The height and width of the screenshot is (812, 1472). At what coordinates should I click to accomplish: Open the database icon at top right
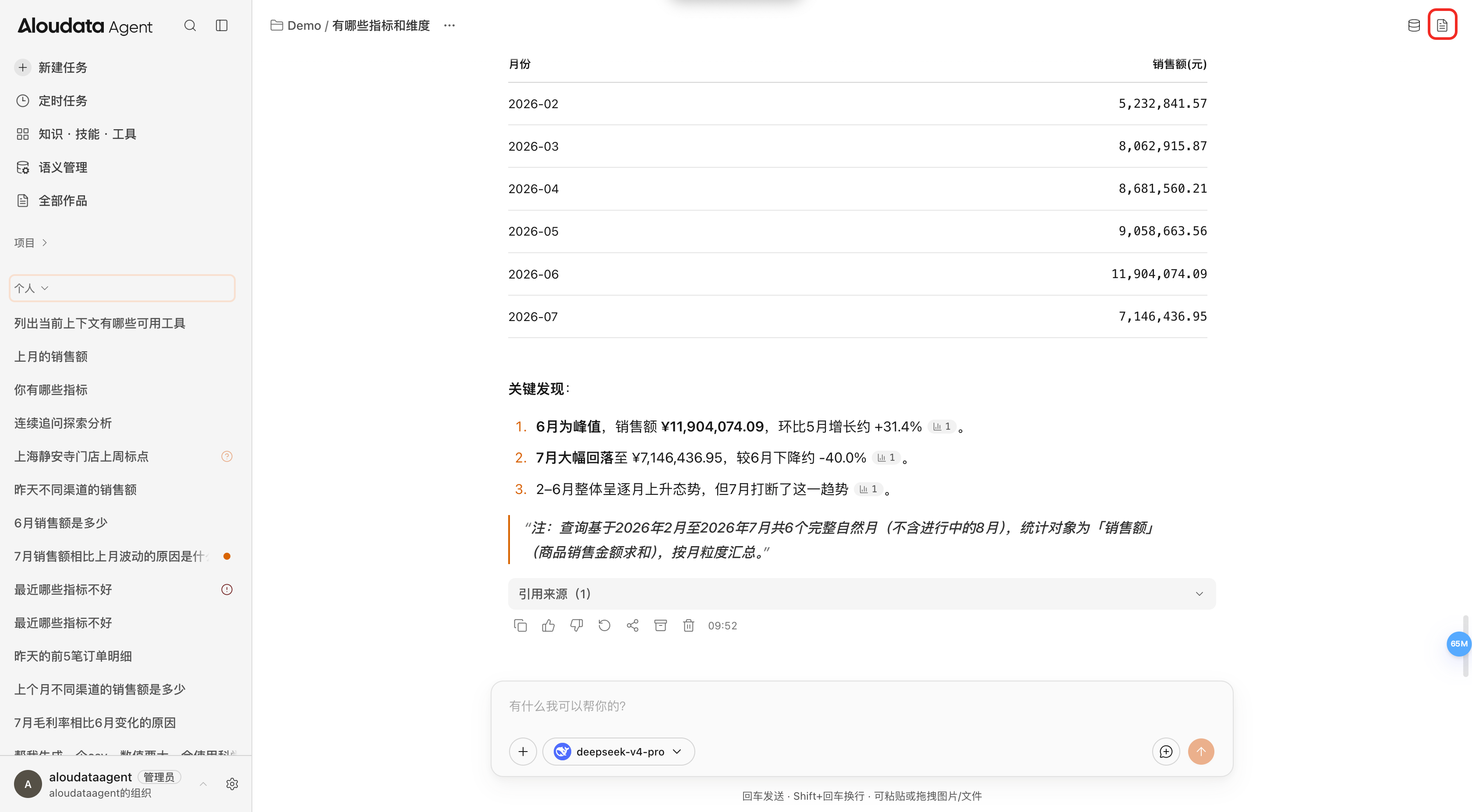(1414, 25)
